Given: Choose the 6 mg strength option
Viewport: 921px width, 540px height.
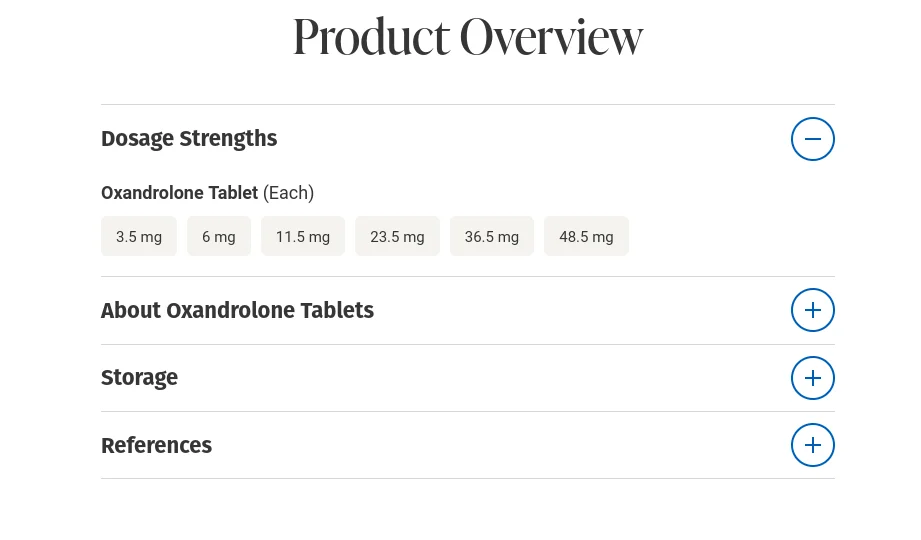Looking at the screenshot, I should point(219,237).
